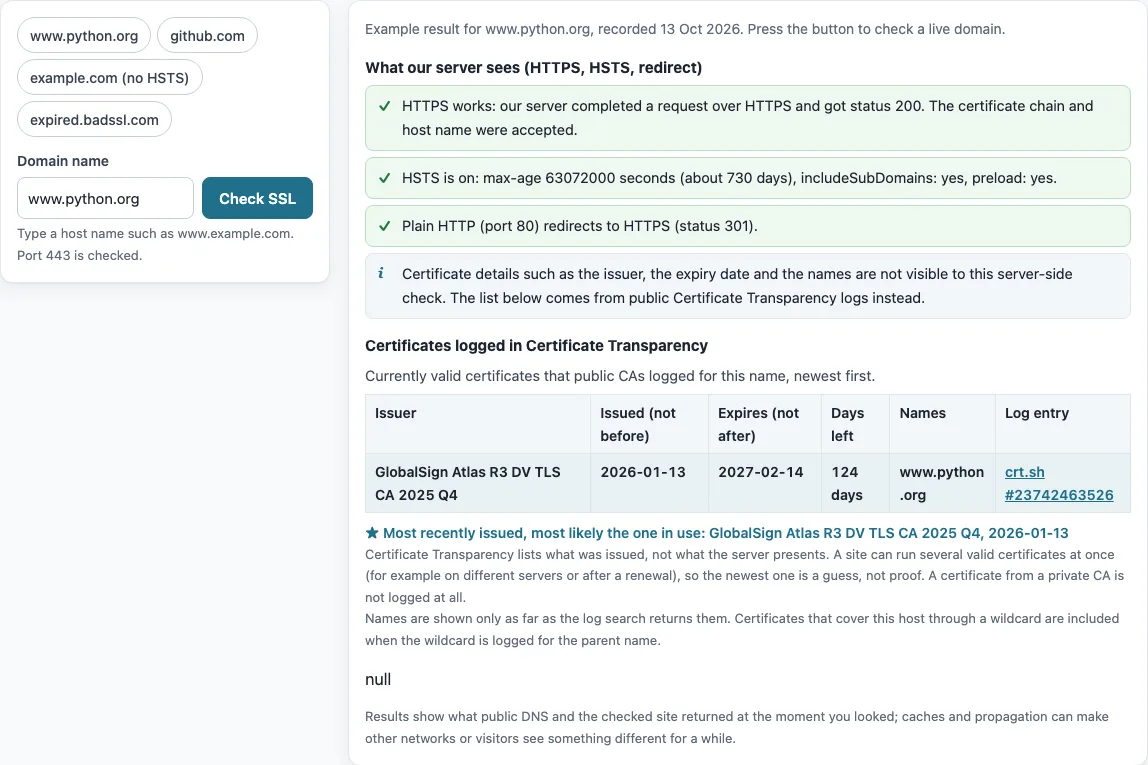Viewport: 1148px width, 765px height.
Task: Click the info icon beside Certificate details note
Action: pyautogui.click(x=381, y=273)
